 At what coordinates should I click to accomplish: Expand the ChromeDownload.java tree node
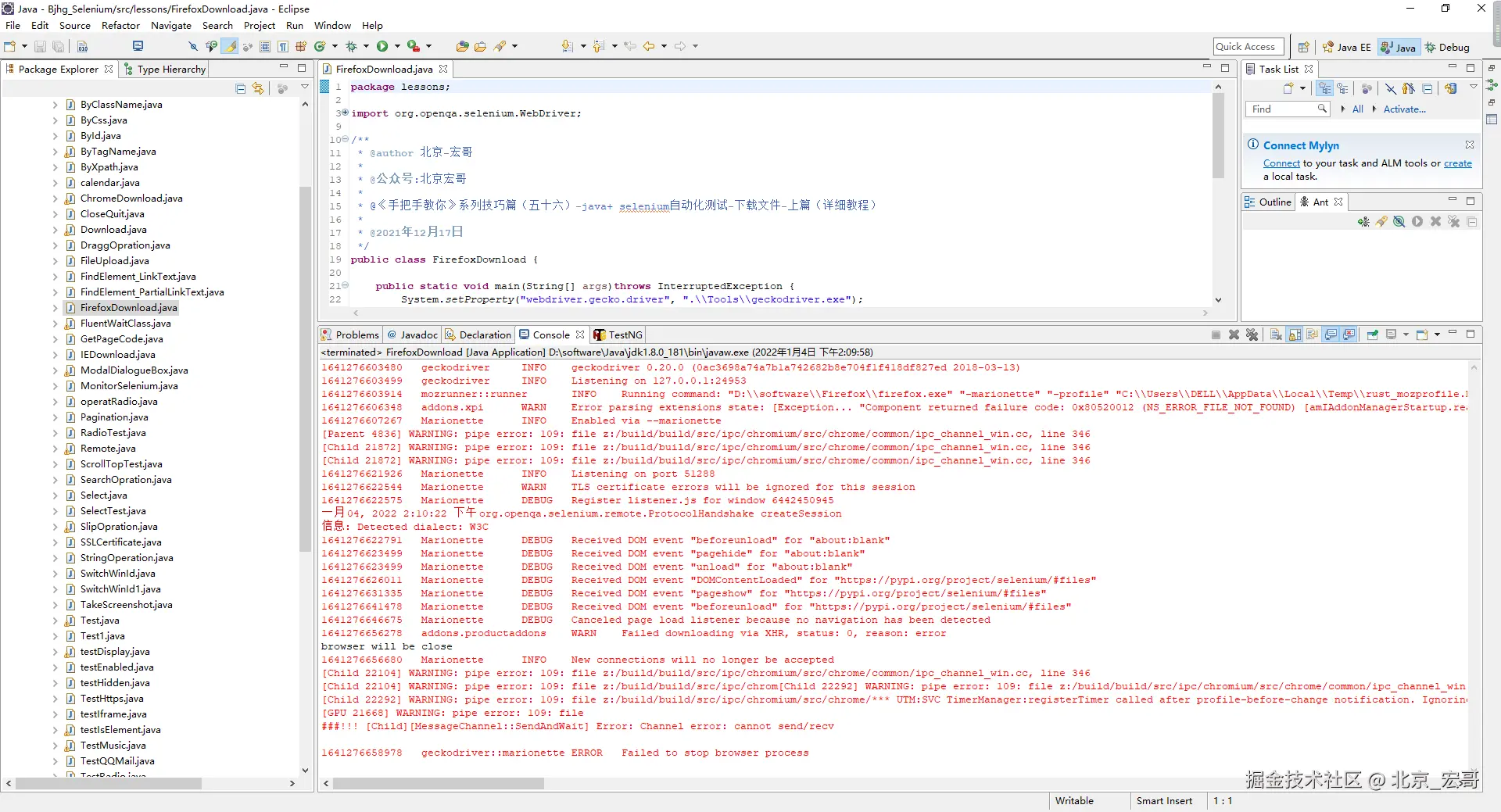coord(55,199)
